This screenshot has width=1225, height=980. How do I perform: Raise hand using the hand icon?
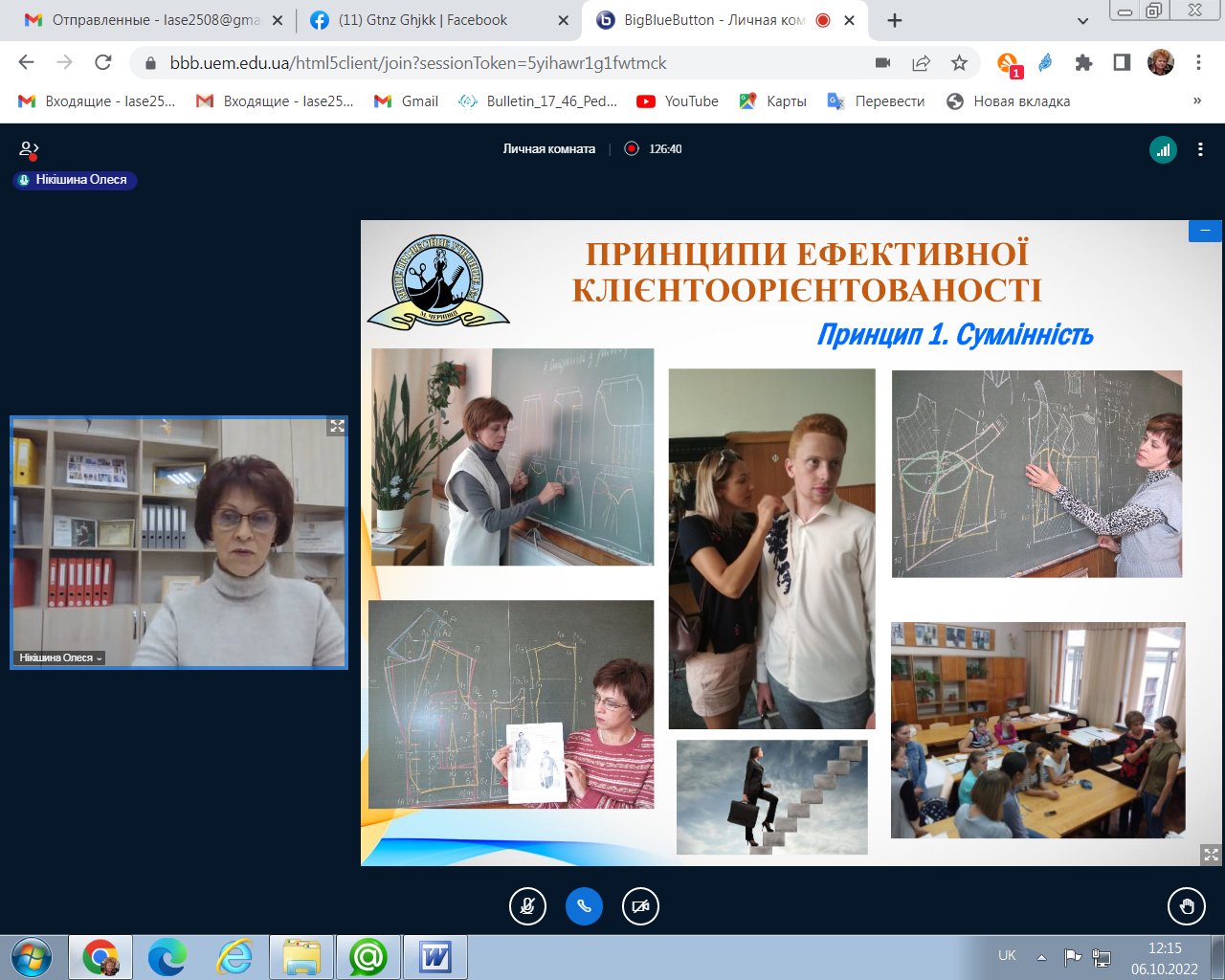1187,906
